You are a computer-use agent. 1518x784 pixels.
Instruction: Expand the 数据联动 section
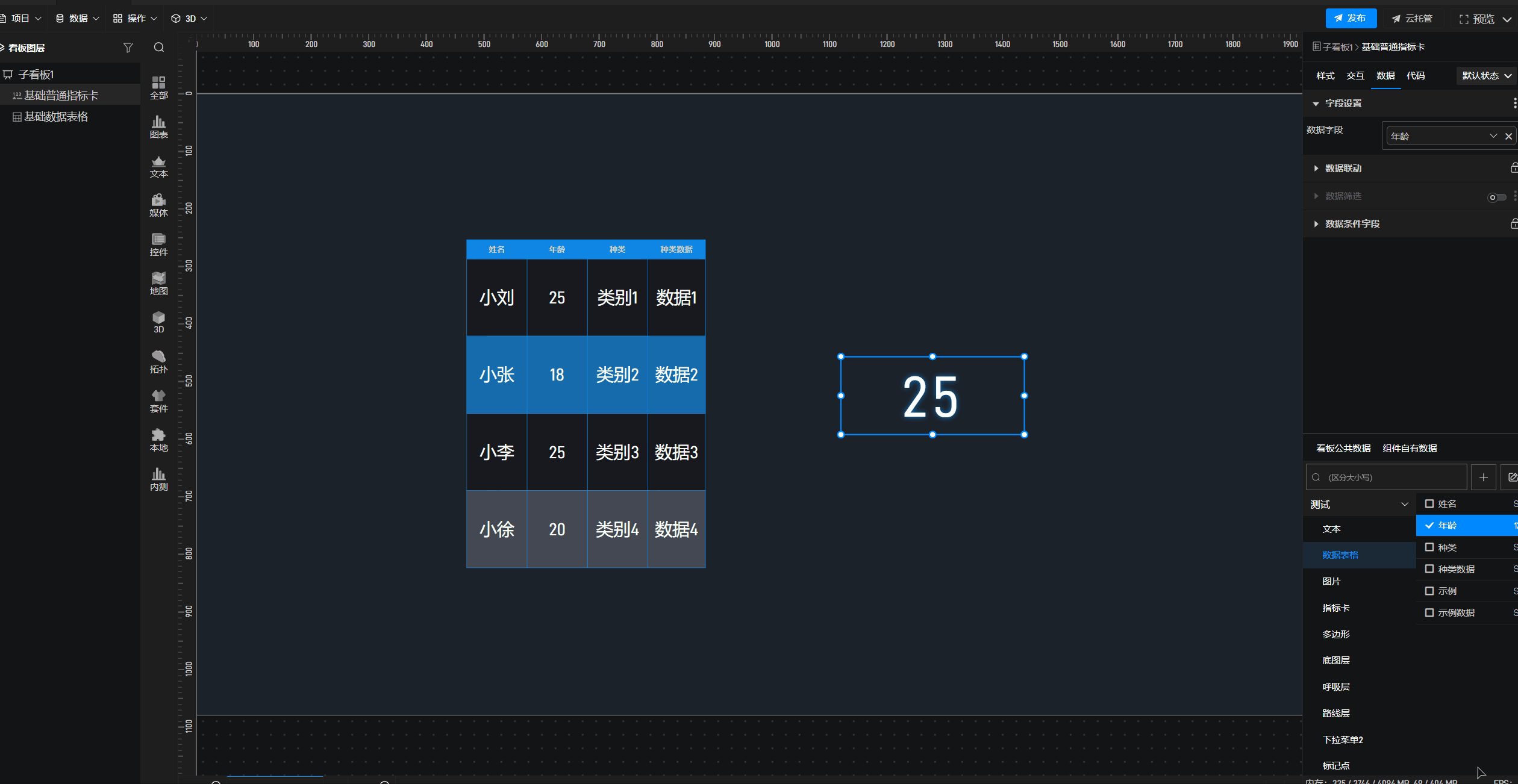point(1343,169)
